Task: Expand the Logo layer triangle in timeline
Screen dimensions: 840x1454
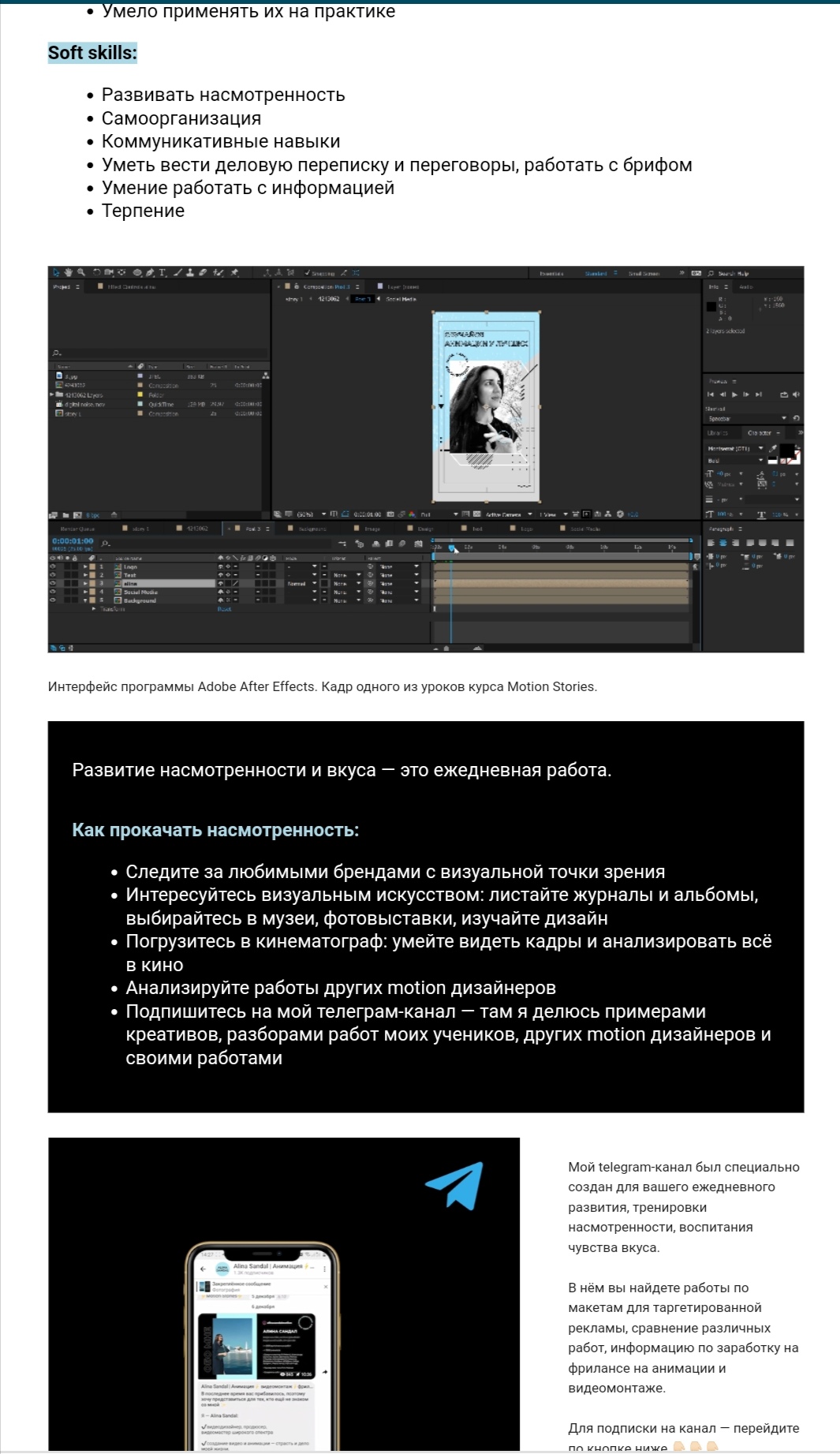Action: 86,566
